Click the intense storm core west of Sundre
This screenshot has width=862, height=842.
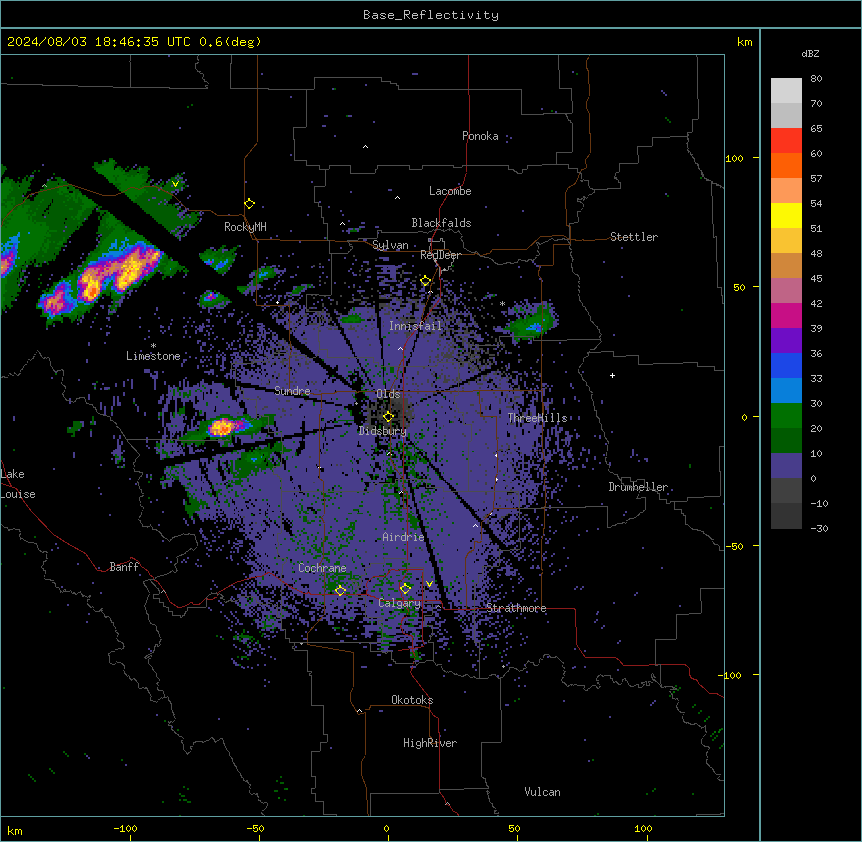click(x=223, y=426)
